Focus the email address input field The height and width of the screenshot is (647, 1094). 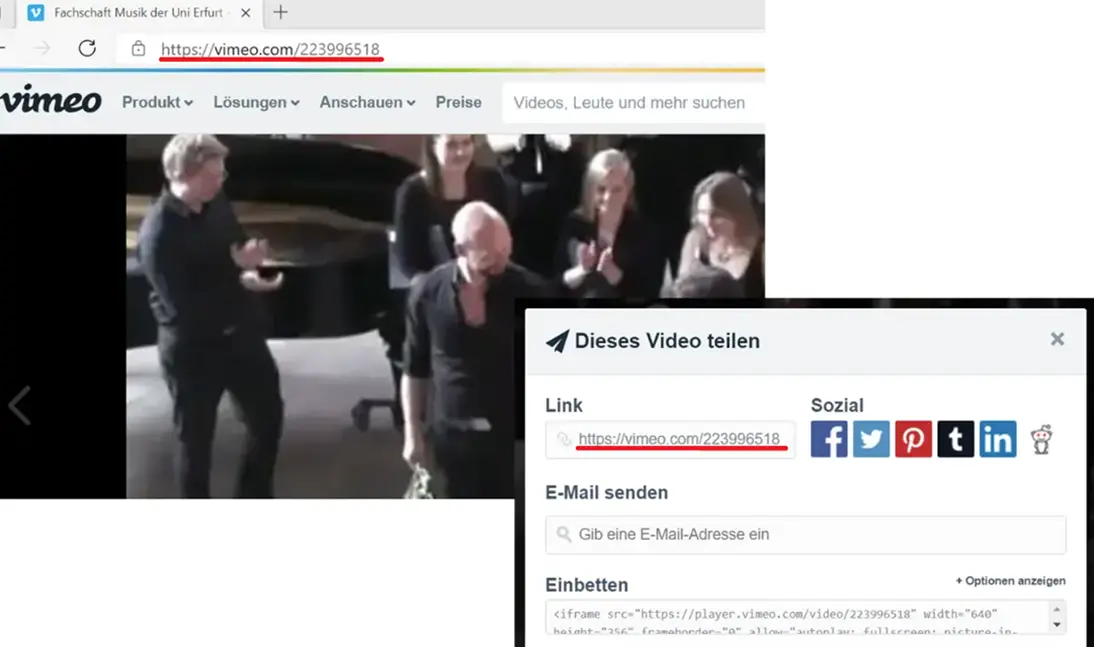(x=805, y=535)
